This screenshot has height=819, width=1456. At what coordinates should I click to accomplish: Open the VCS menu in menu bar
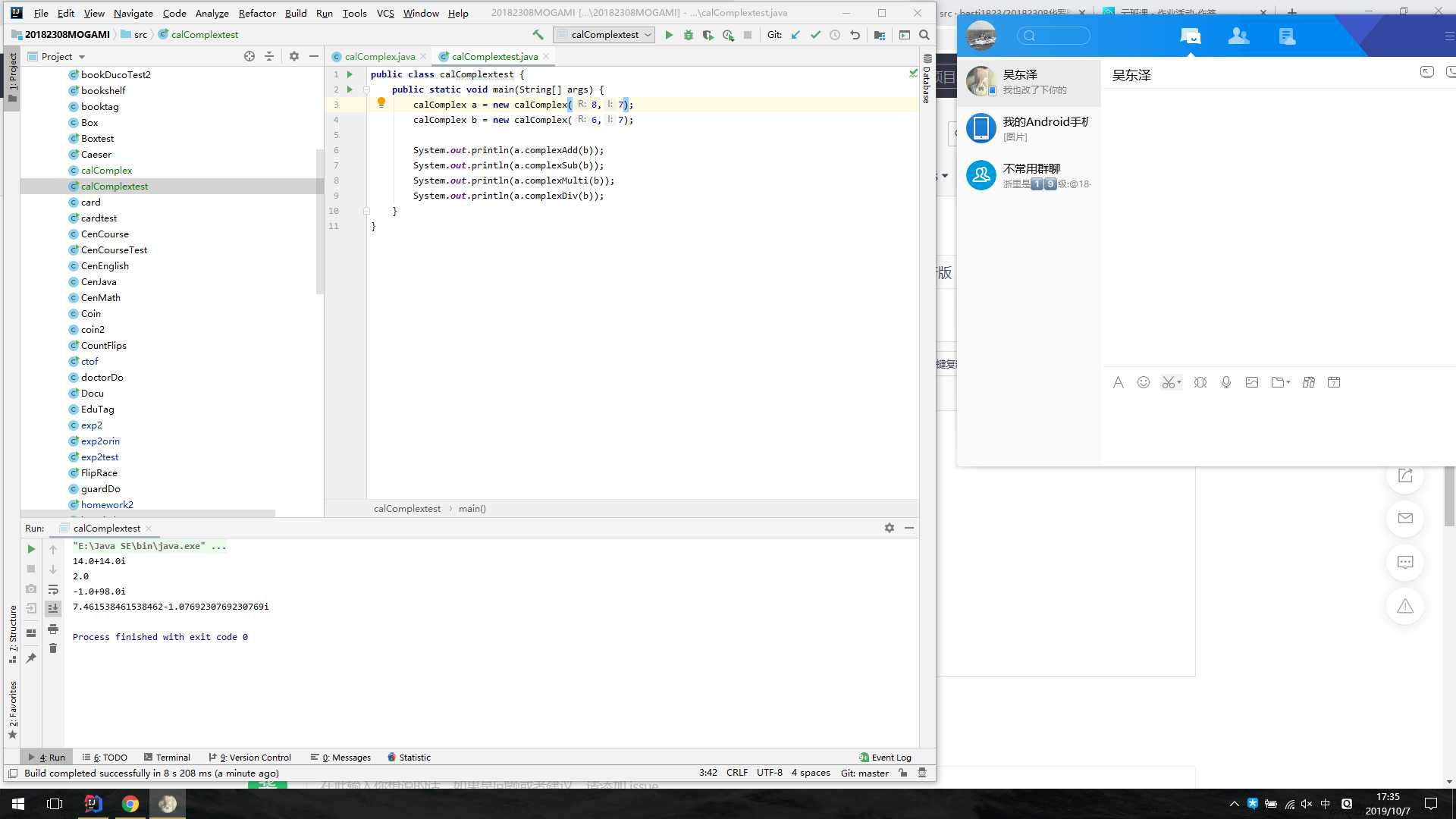pos(385,13)
